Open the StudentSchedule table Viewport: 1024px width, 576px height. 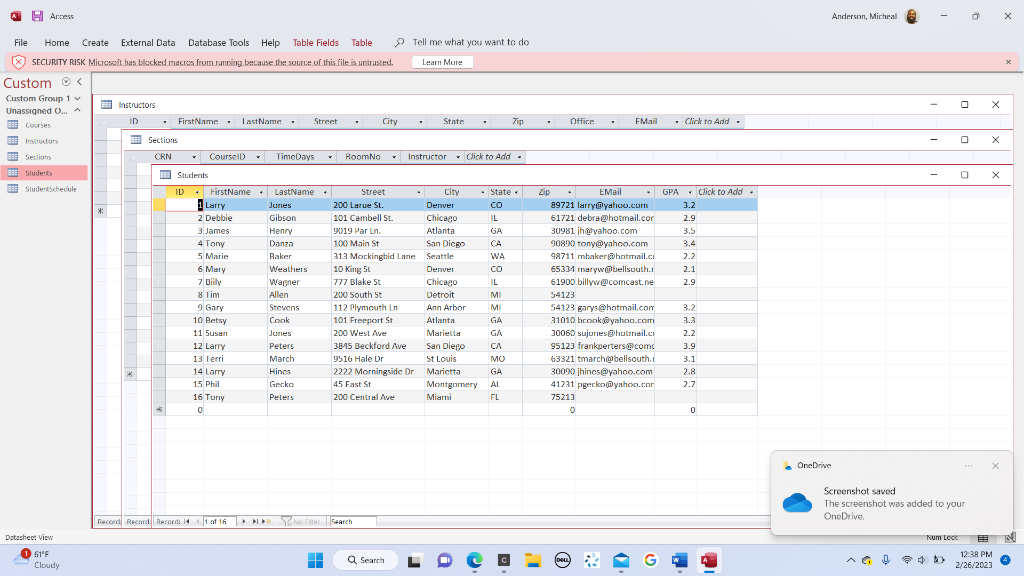(x=49, y=189)
